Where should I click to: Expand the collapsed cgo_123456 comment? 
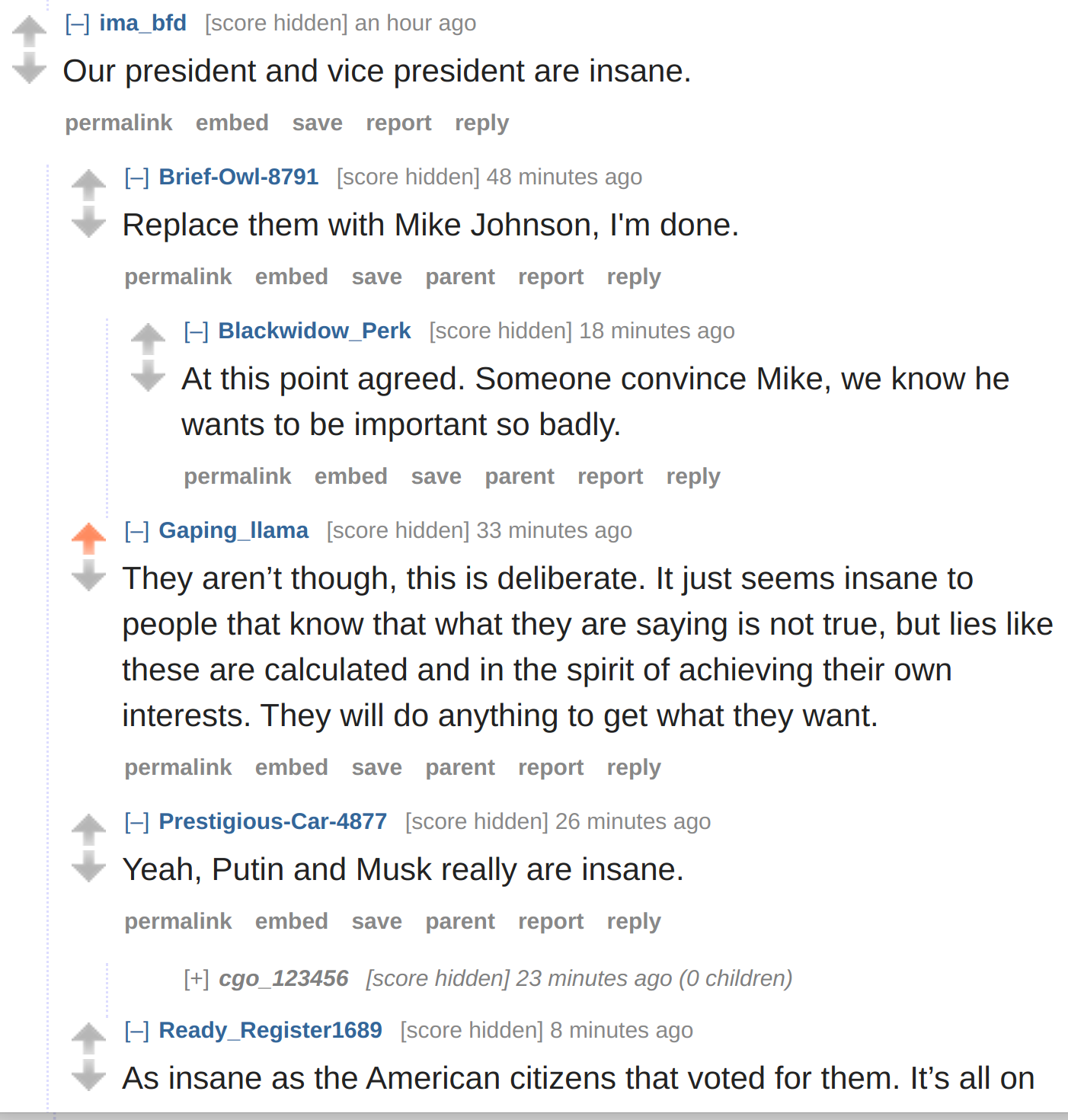(x=196, y=978)
